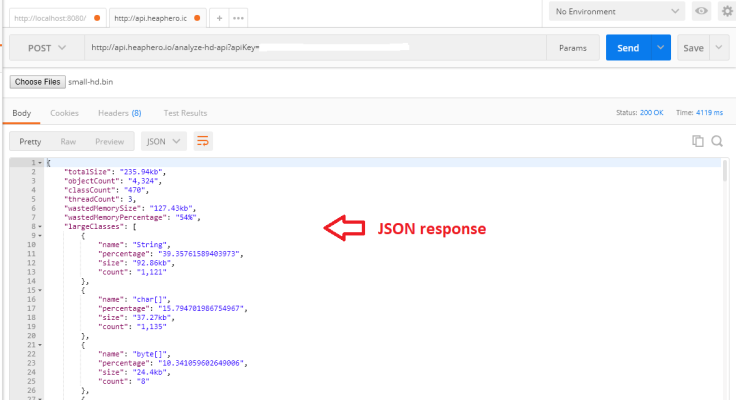Collapse the object fold arrow at line 9
Screen dimensions: 736x400
[x=40, y=236]
